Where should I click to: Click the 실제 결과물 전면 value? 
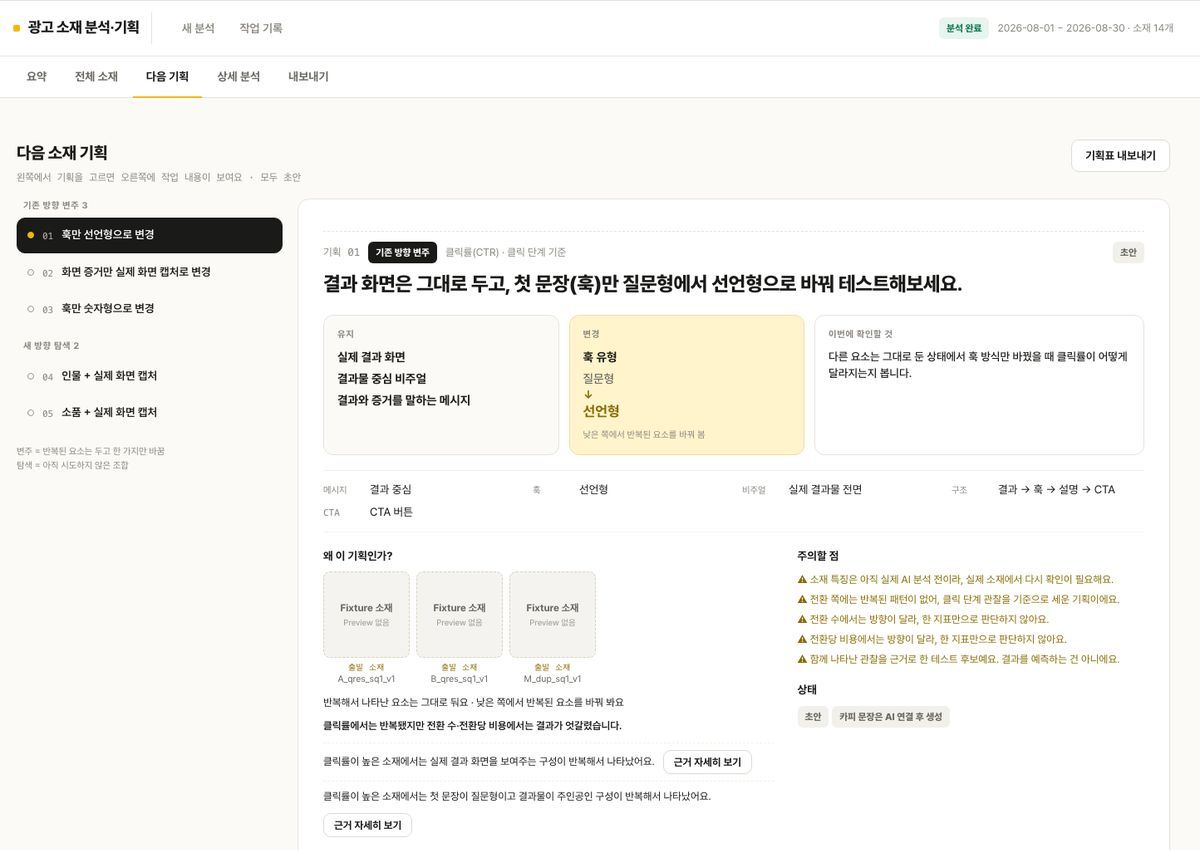[825, 490]
